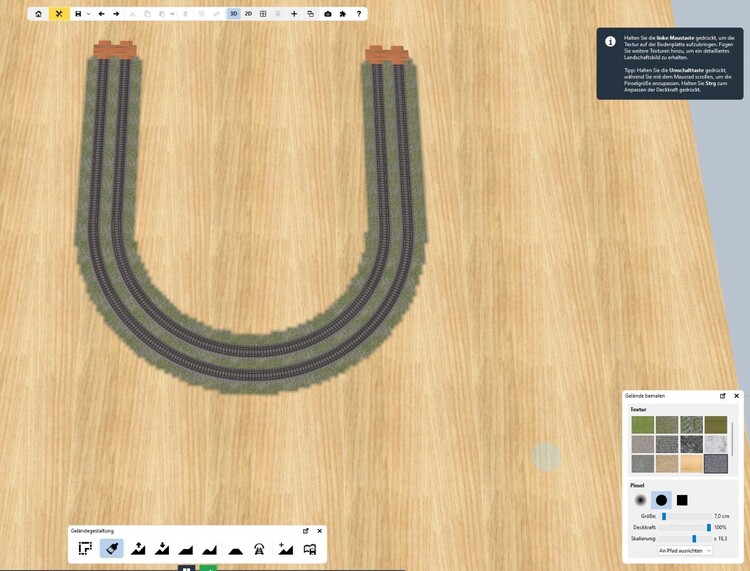Select the terrain area selection tool

[85, 548]
